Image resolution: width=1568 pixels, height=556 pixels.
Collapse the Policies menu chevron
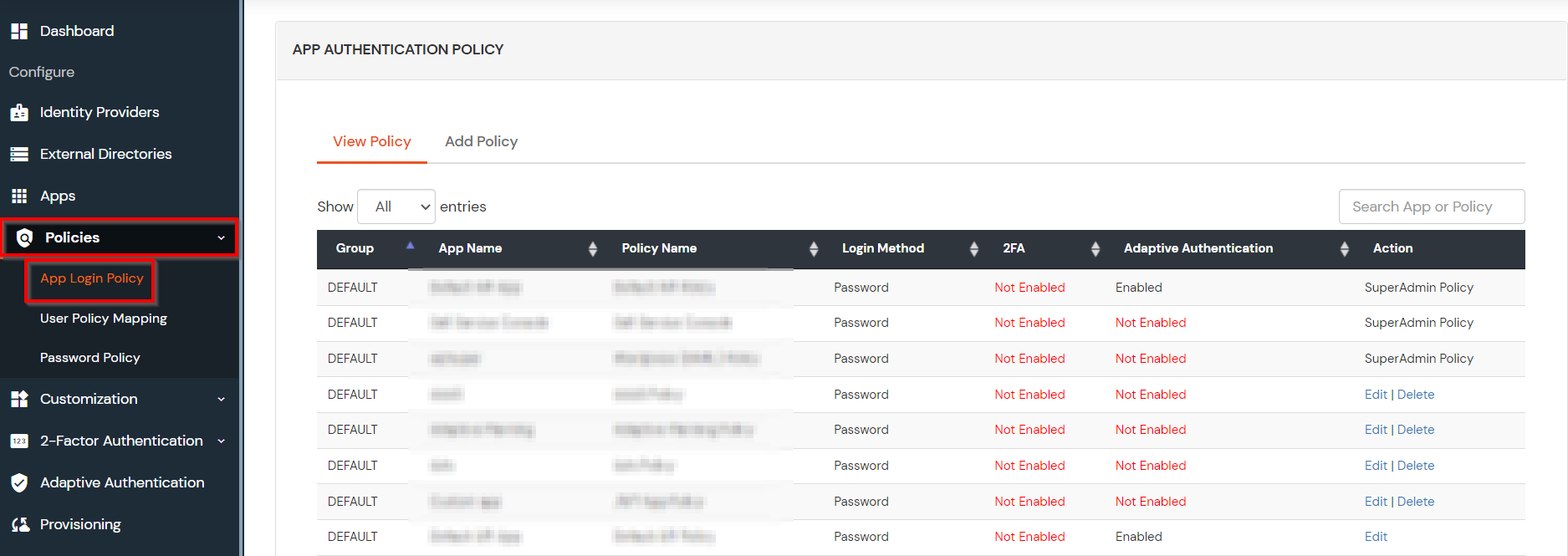[221, 238]
